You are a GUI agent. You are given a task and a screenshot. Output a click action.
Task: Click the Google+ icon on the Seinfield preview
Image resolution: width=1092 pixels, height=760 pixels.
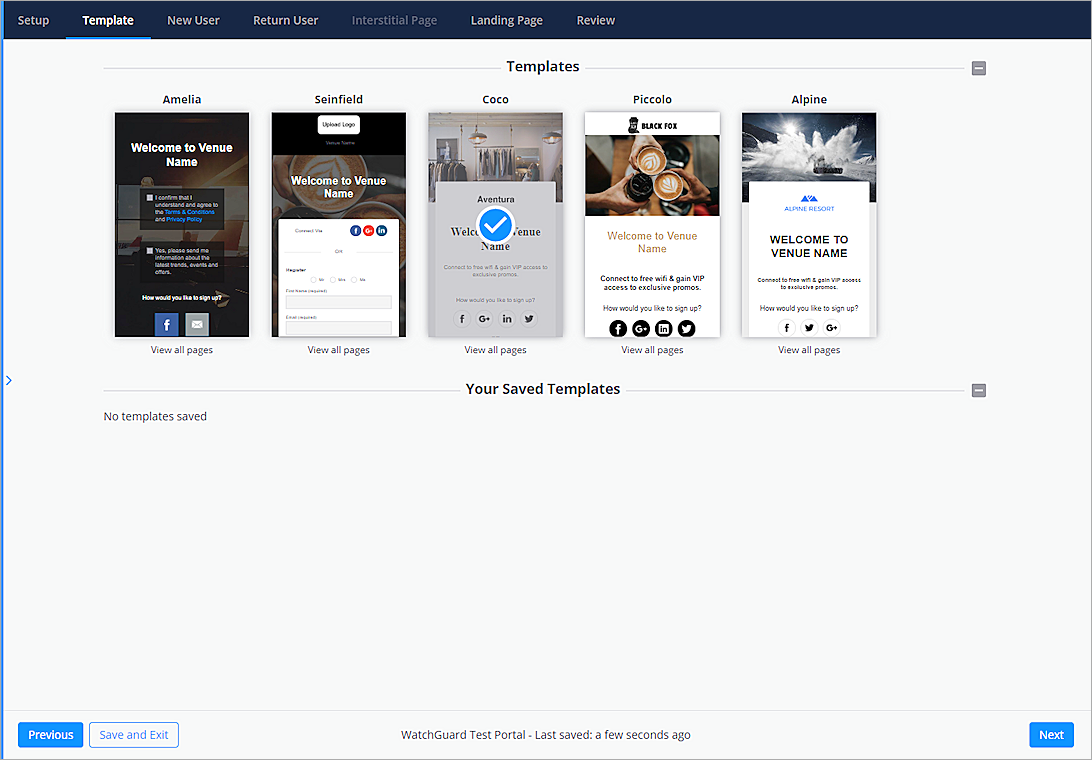click(368, 230)
